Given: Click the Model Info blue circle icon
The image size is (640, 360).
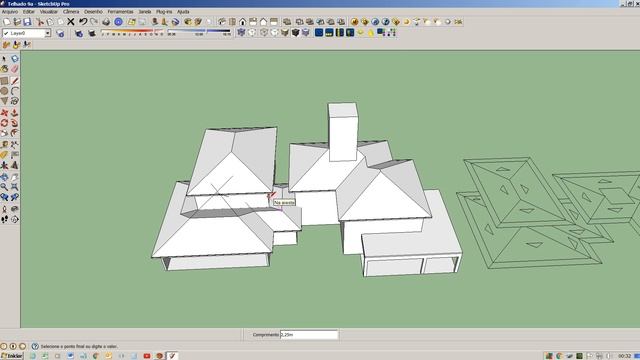Looking at the screenshot, I should [x=118, y=22].
